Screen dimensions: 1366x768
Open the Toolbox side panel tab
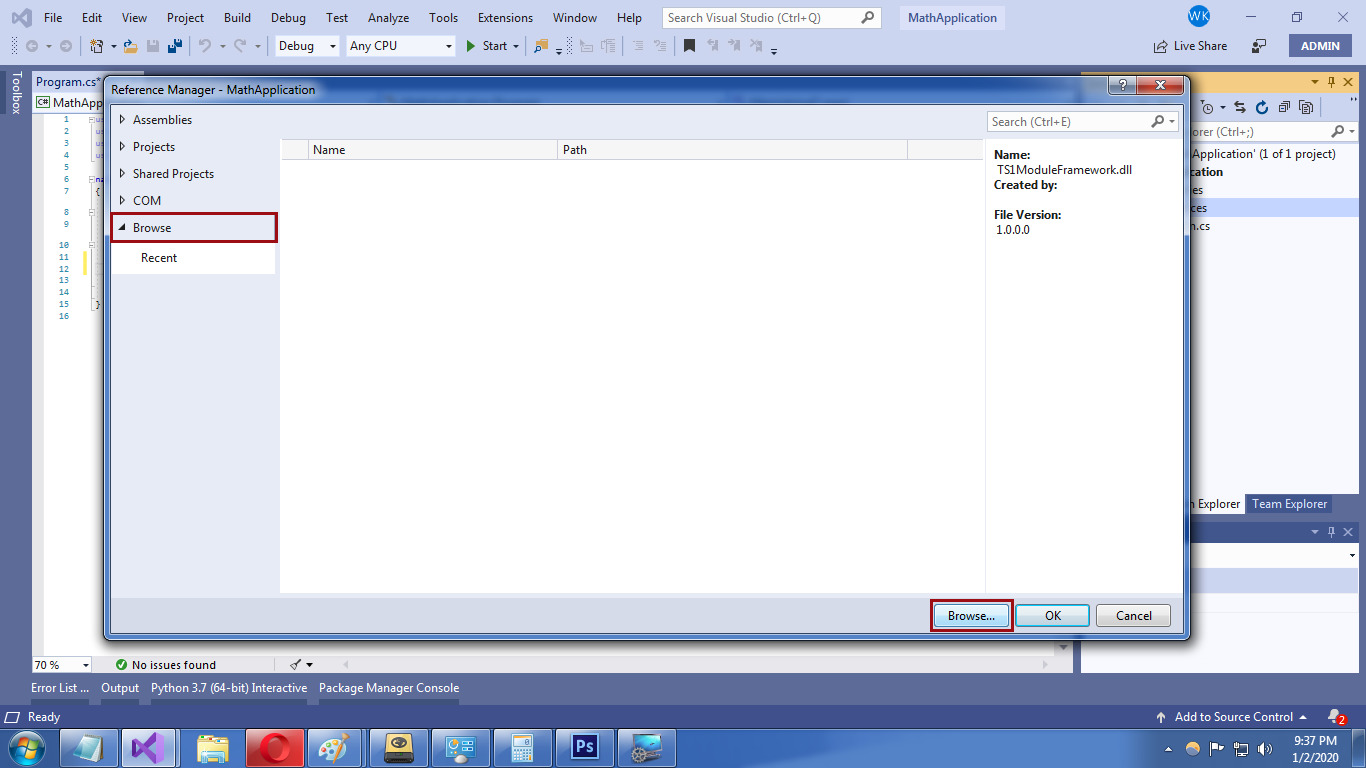pyautogui.click(x=16, y=93)
